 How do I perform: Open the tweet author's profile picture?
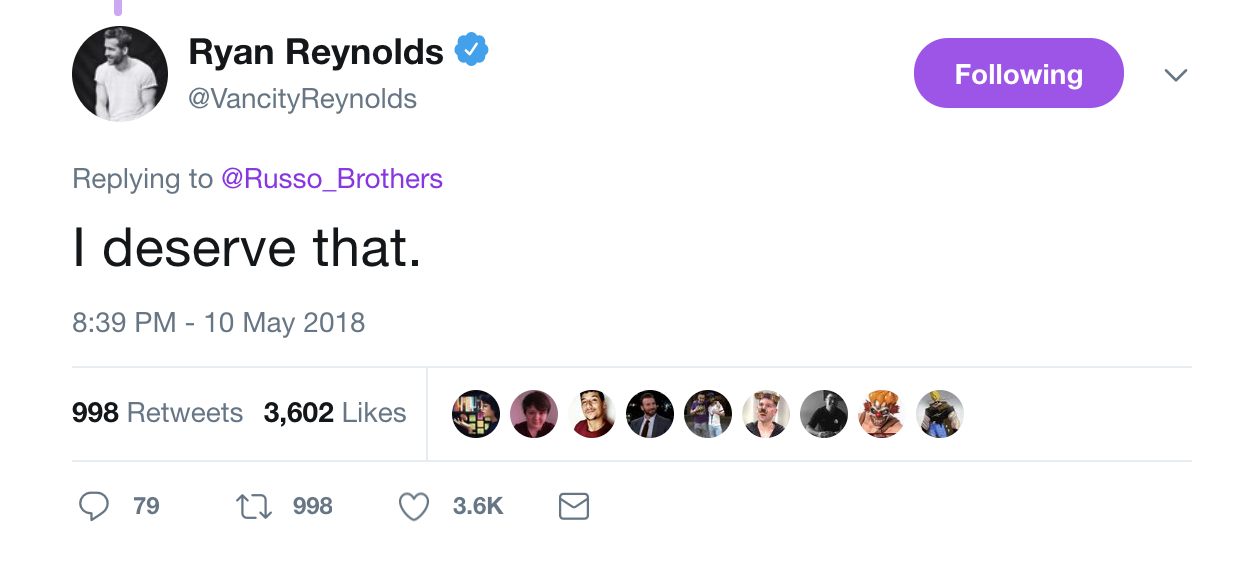(x=120, y=74)
